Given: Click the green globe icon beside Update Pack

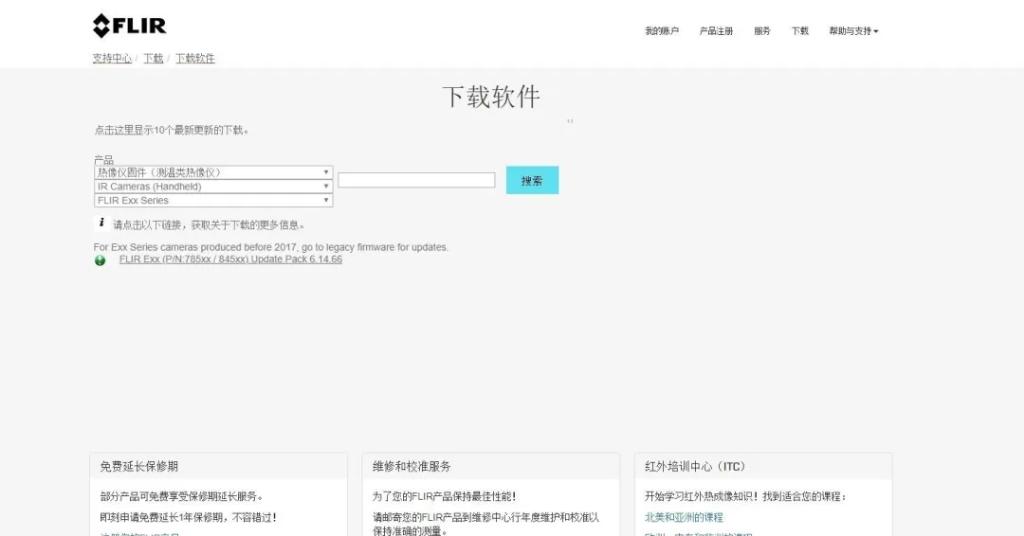Looking at the screenshot, I should click(100, 260).
